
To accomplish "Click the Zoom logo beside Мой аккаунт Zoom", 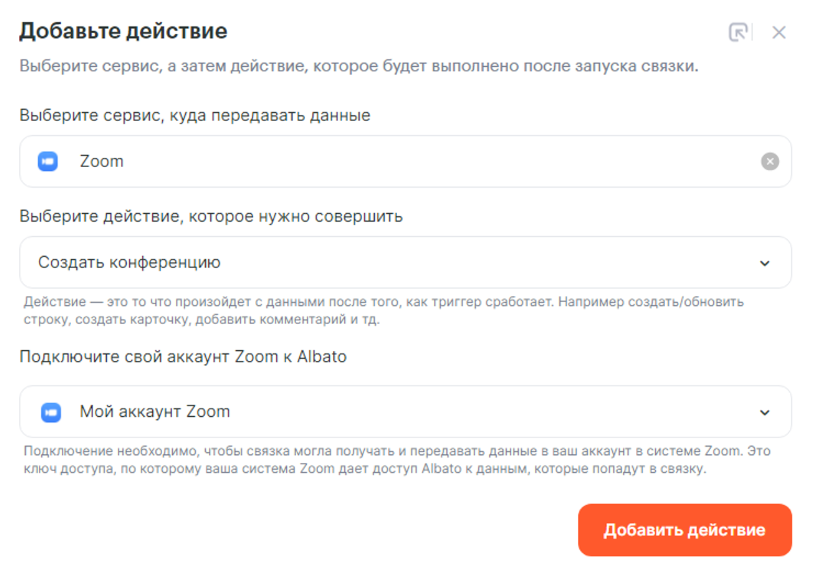I will click(x=49, y=411).
